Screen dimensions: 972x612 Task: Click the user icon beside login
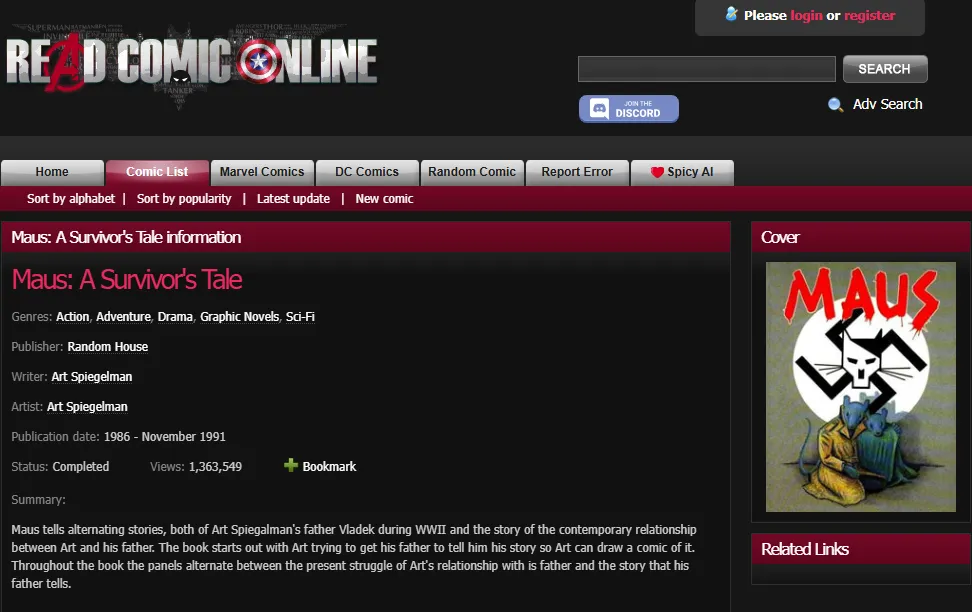[x=731, y=14]
